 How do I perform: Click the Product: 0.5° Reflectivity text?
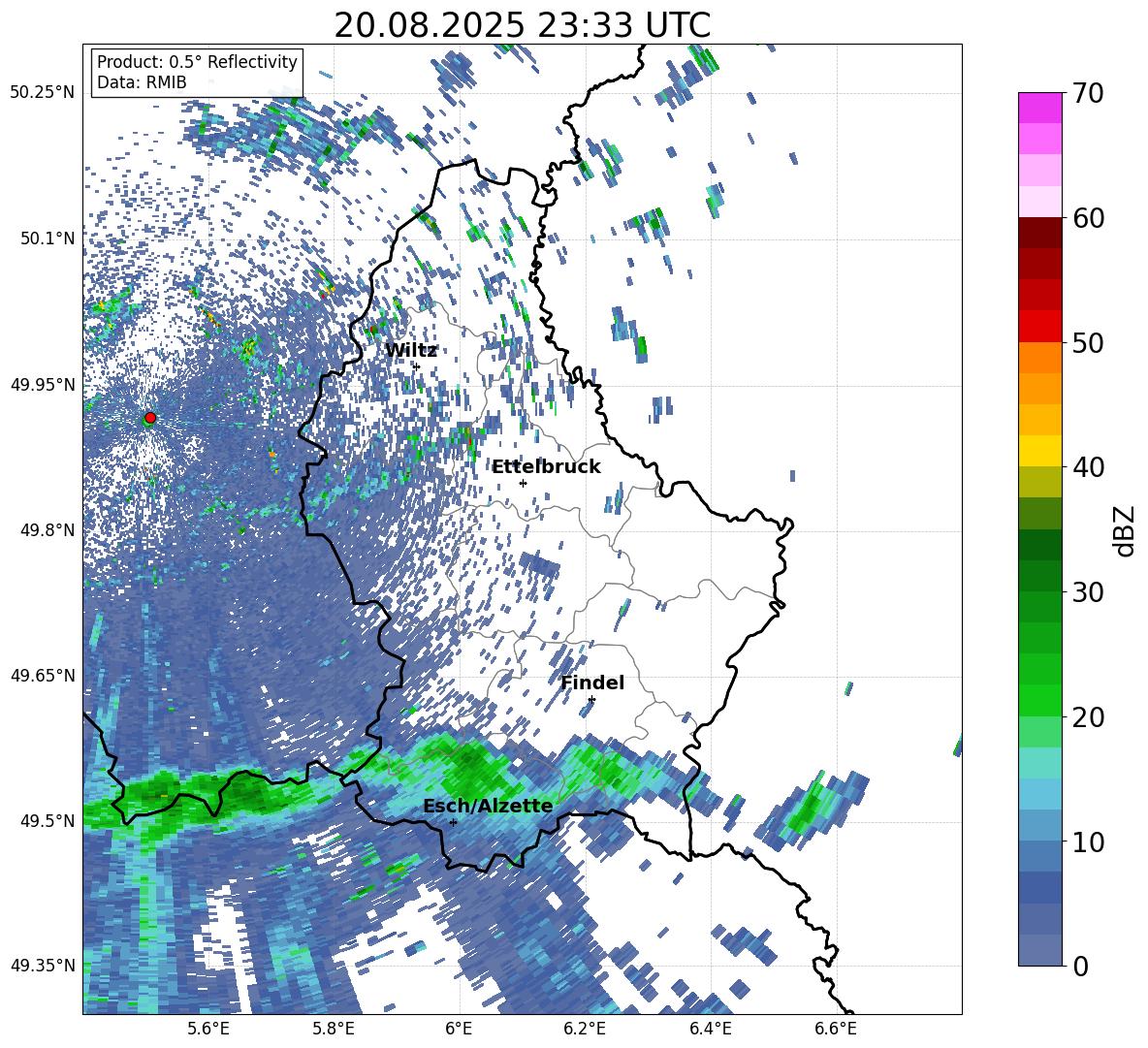(x=197, y=62)
